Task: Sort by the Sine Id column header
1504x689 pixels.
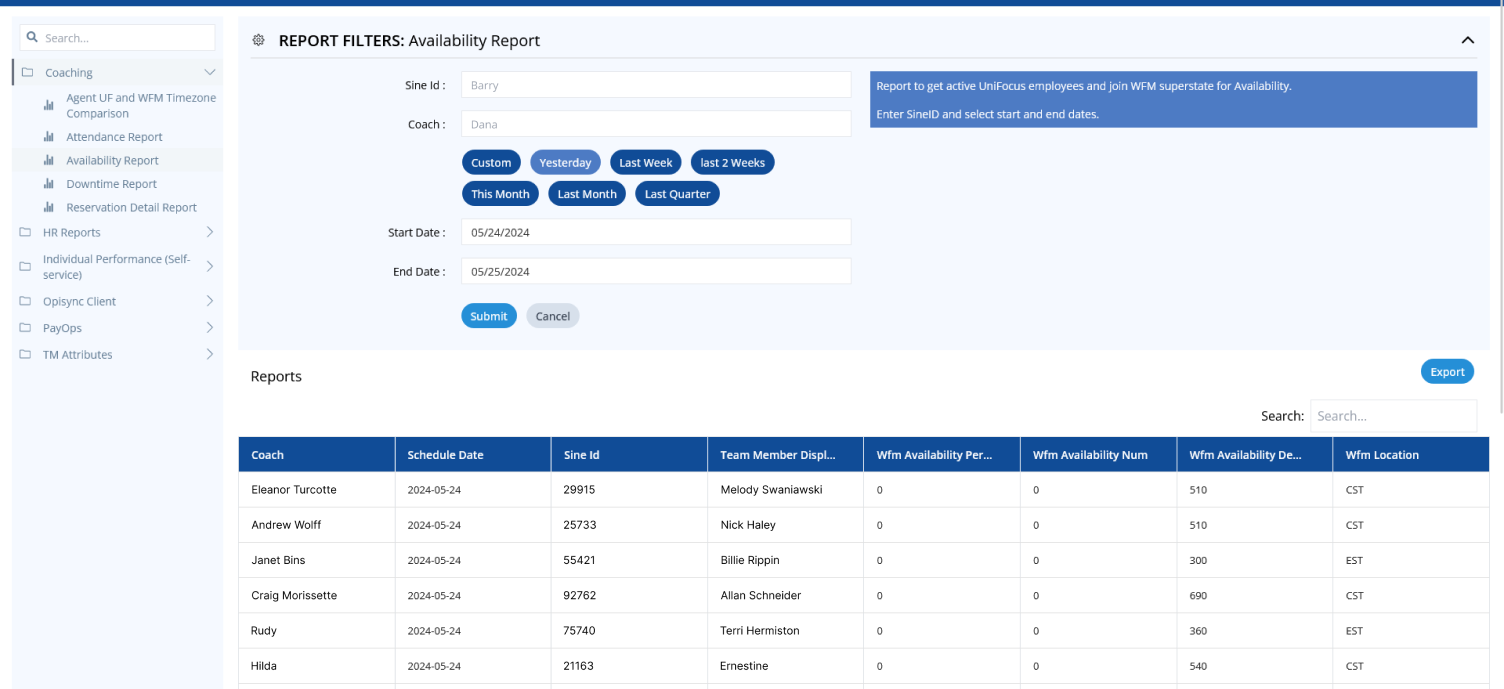Action: click(629, 454)
